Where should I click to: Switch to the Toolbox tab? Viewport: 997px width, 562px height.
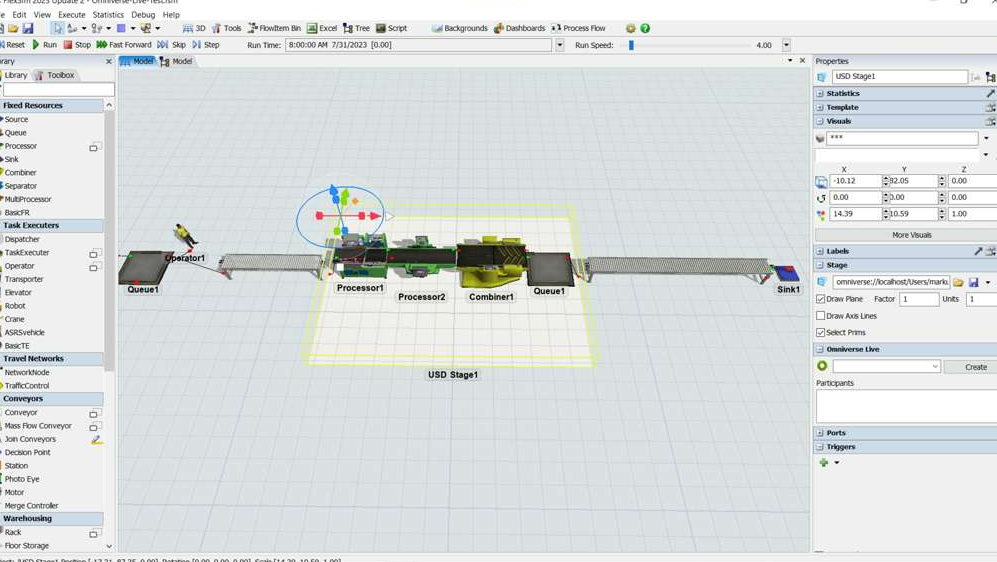[x=55, y=75]
